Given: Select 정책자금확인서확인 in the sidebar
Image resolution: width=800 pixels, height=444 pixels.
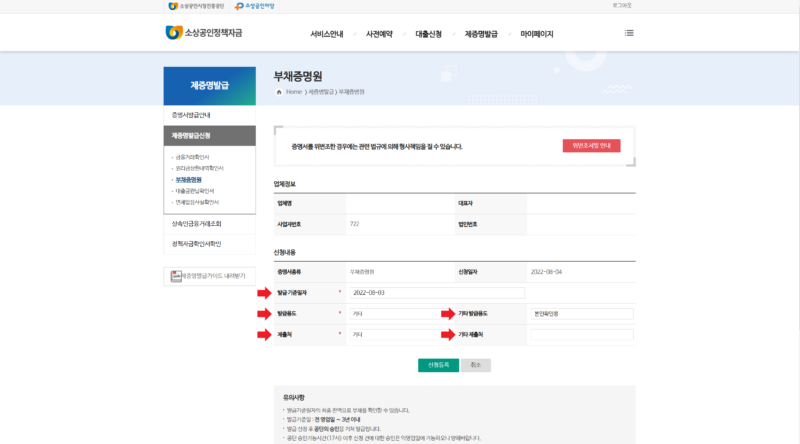Looking at the screenshot, I should pyautogui.click(x=210, y=244).
